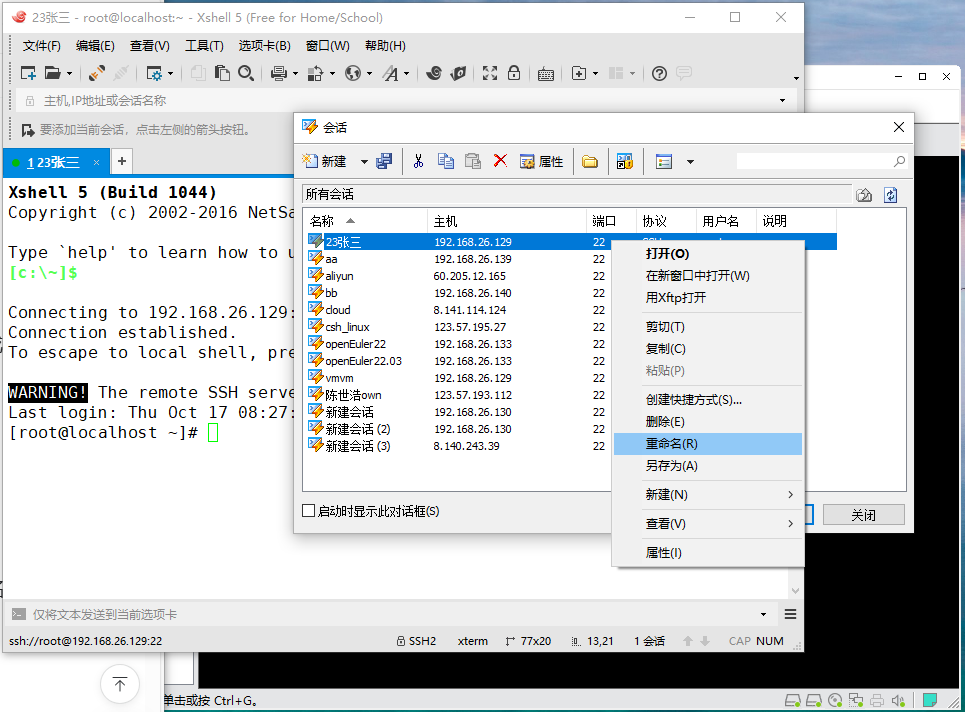Open session properties gear icon in main toolbar

coord(153,73)
